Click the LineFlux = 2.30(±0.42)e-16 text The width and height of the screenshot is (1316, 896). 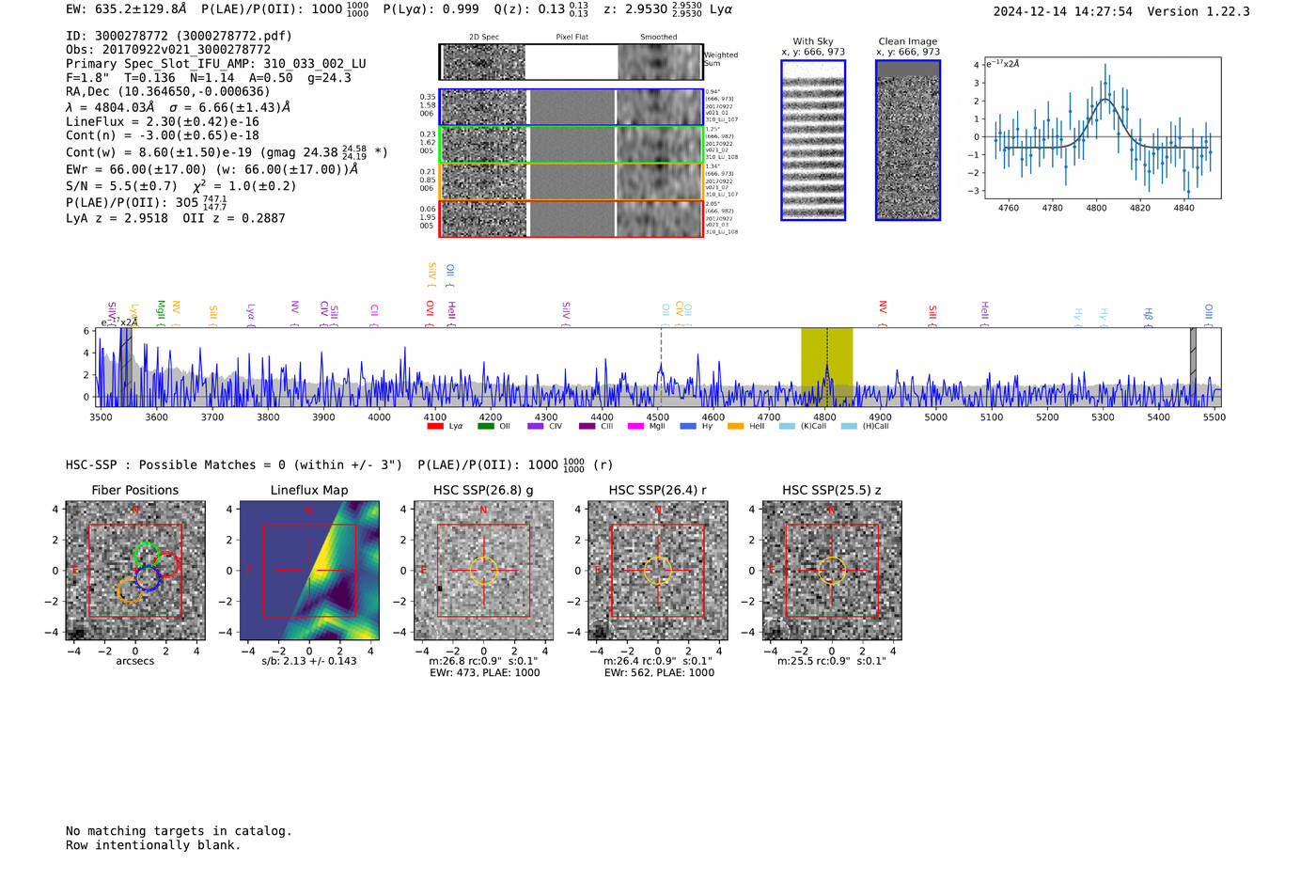pyautogui.click(x=163, y=121)
